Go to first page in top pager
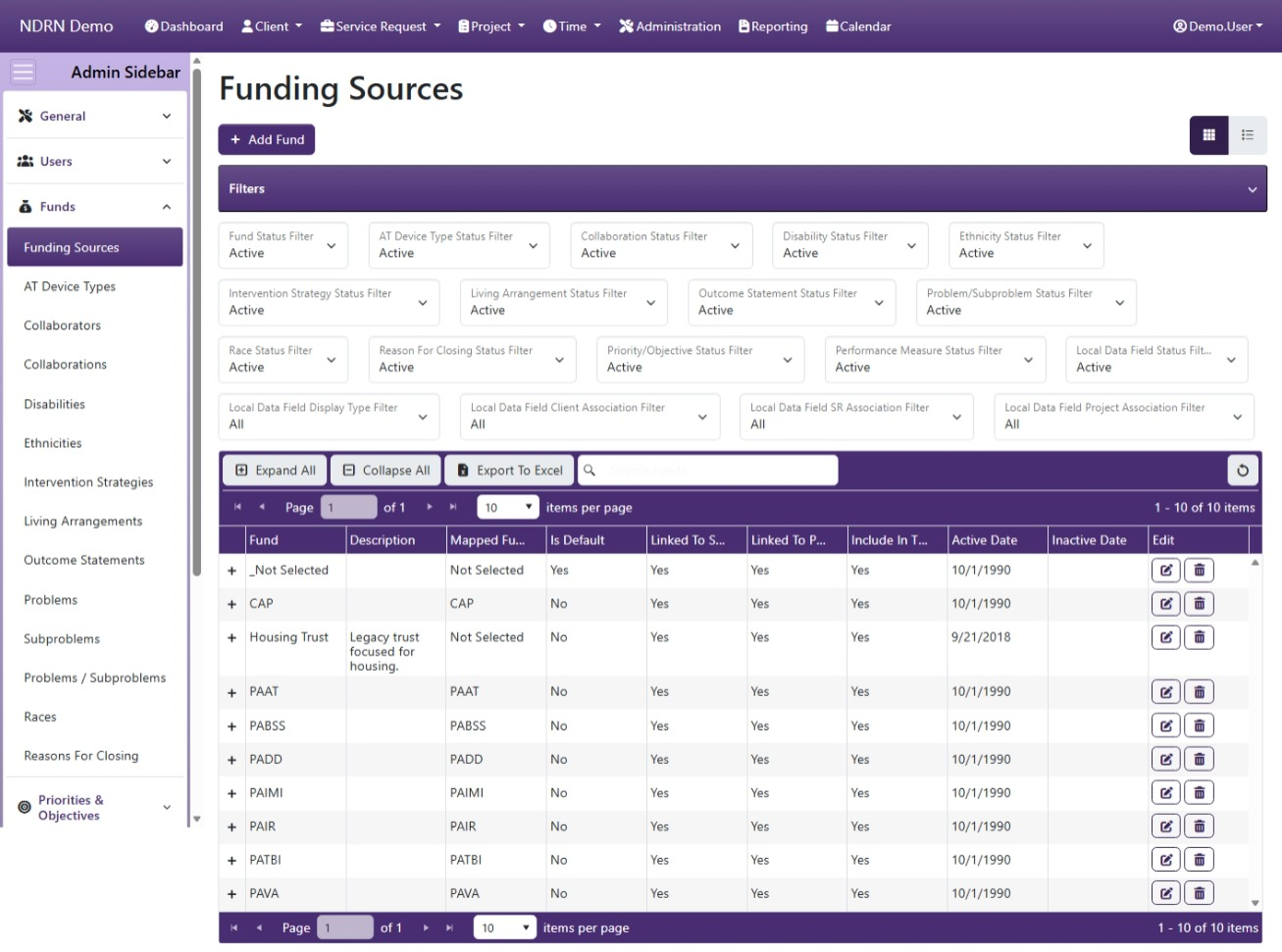The height and width of the screenshot is (952, 1282). tap(237, 507)
